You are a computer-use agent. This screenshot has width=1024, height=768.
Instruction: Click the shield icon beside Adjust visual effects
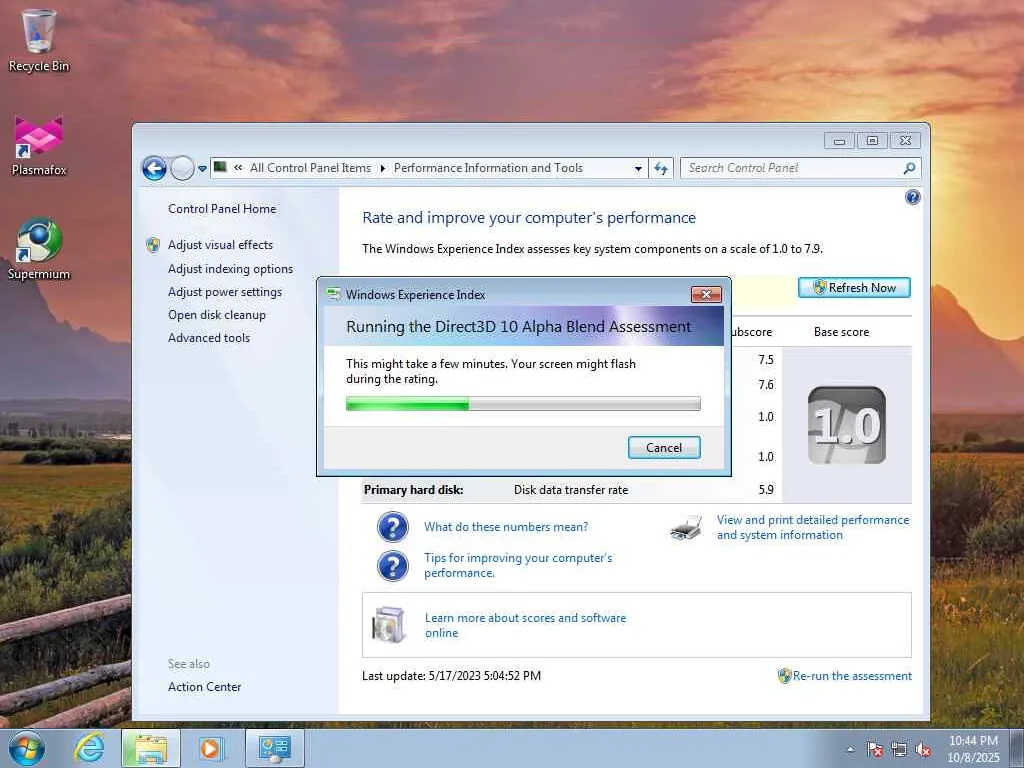click(153, 245)
